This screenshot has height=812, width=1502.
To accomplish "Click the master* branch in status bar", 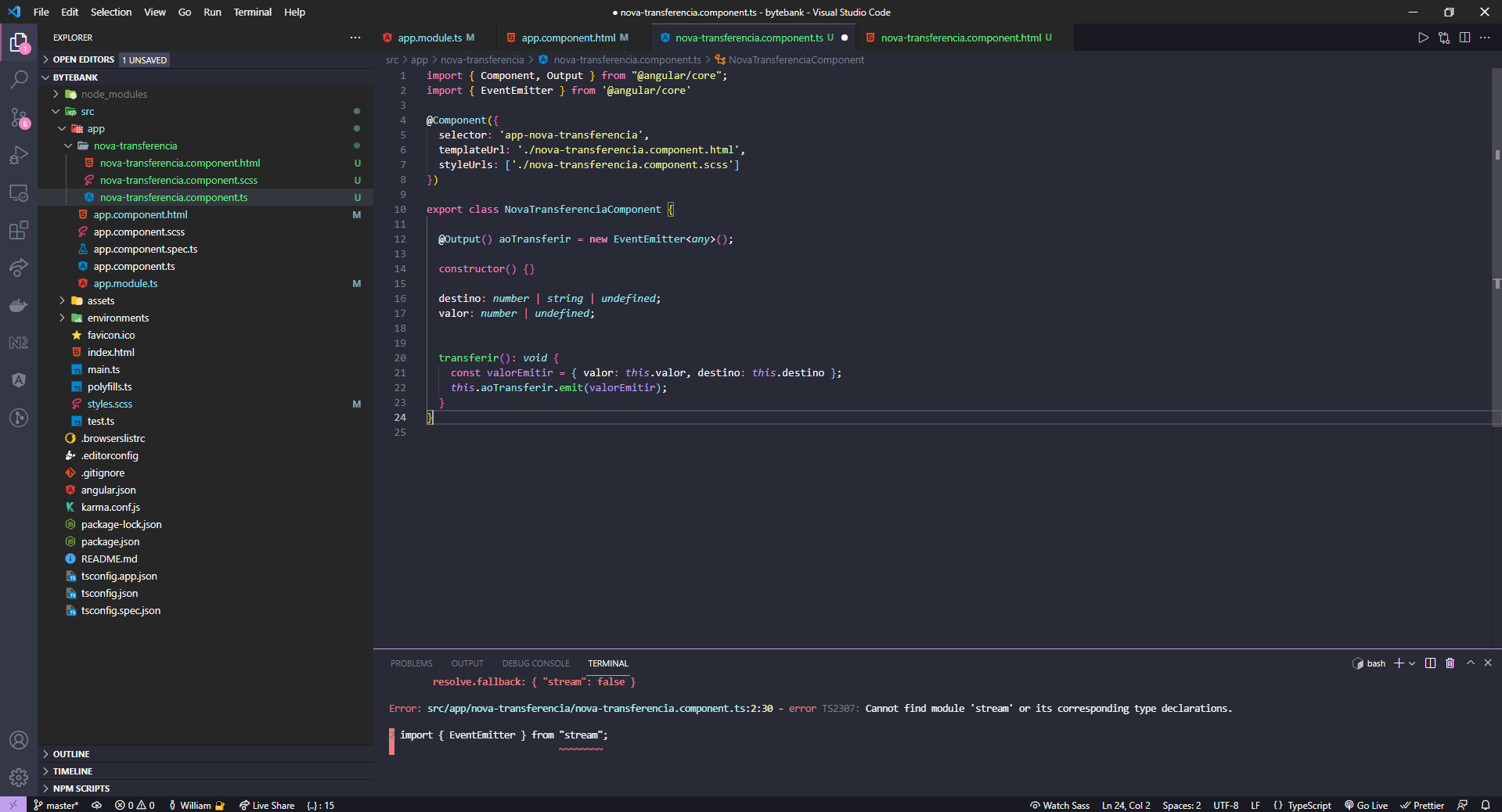I will click(x=56, y=805).
